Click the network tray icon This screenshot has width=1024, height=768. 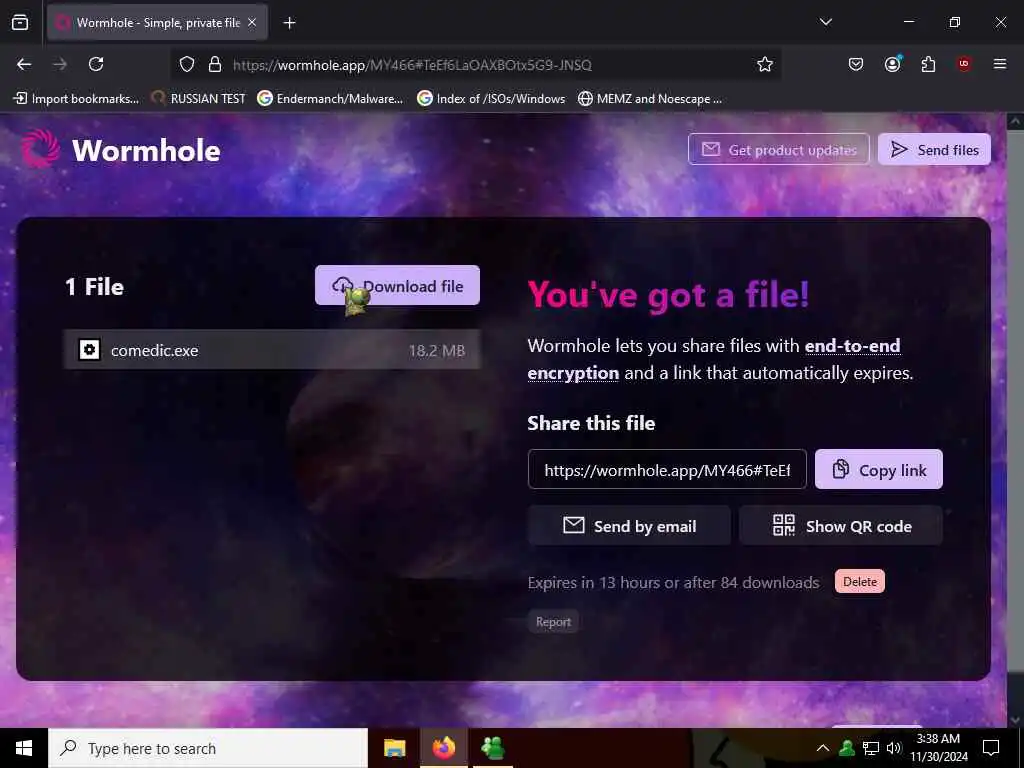pyautogui.click(x=871, y=748)
